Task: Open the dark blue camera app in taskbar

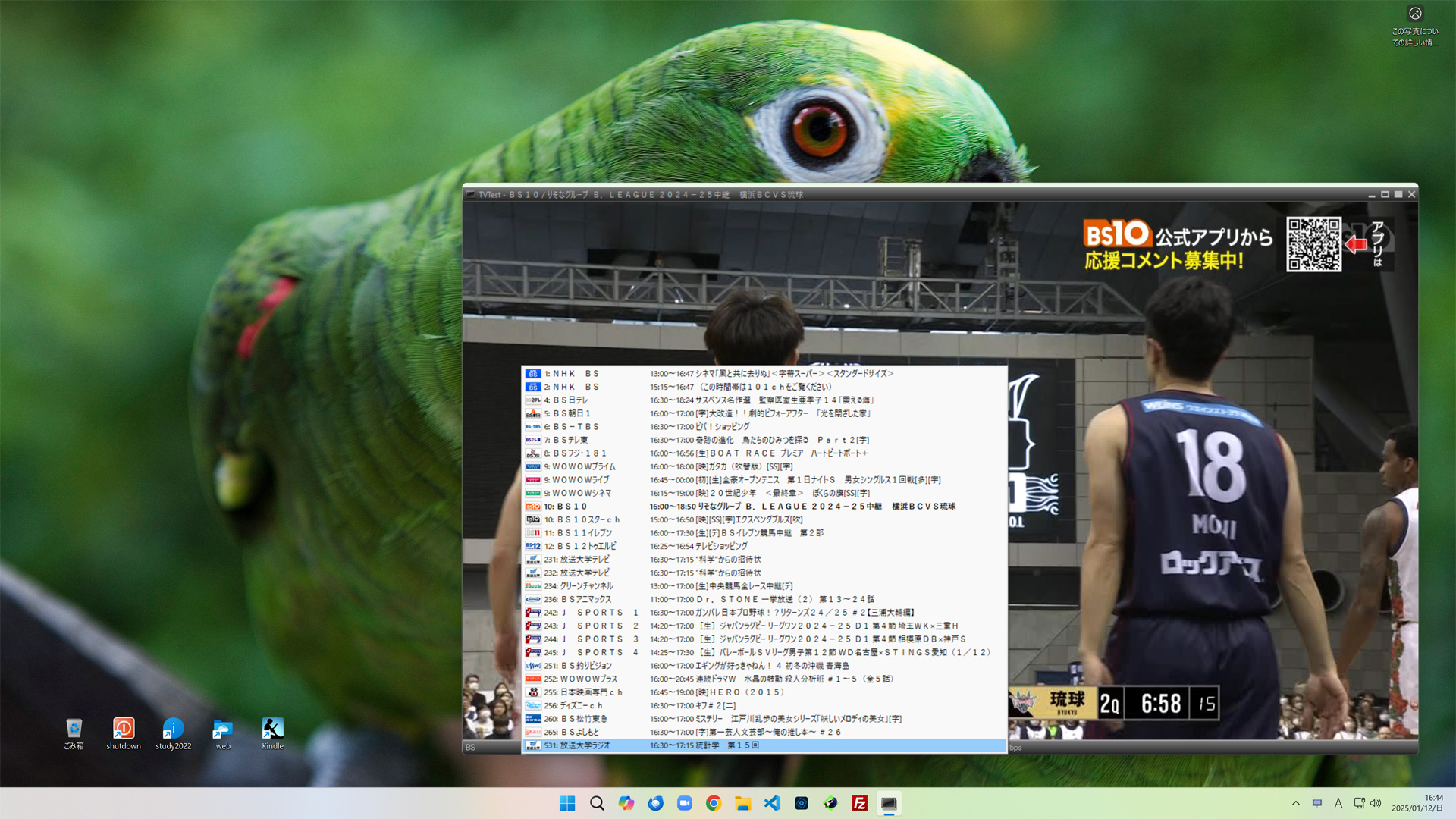Action: click(801, 803)
